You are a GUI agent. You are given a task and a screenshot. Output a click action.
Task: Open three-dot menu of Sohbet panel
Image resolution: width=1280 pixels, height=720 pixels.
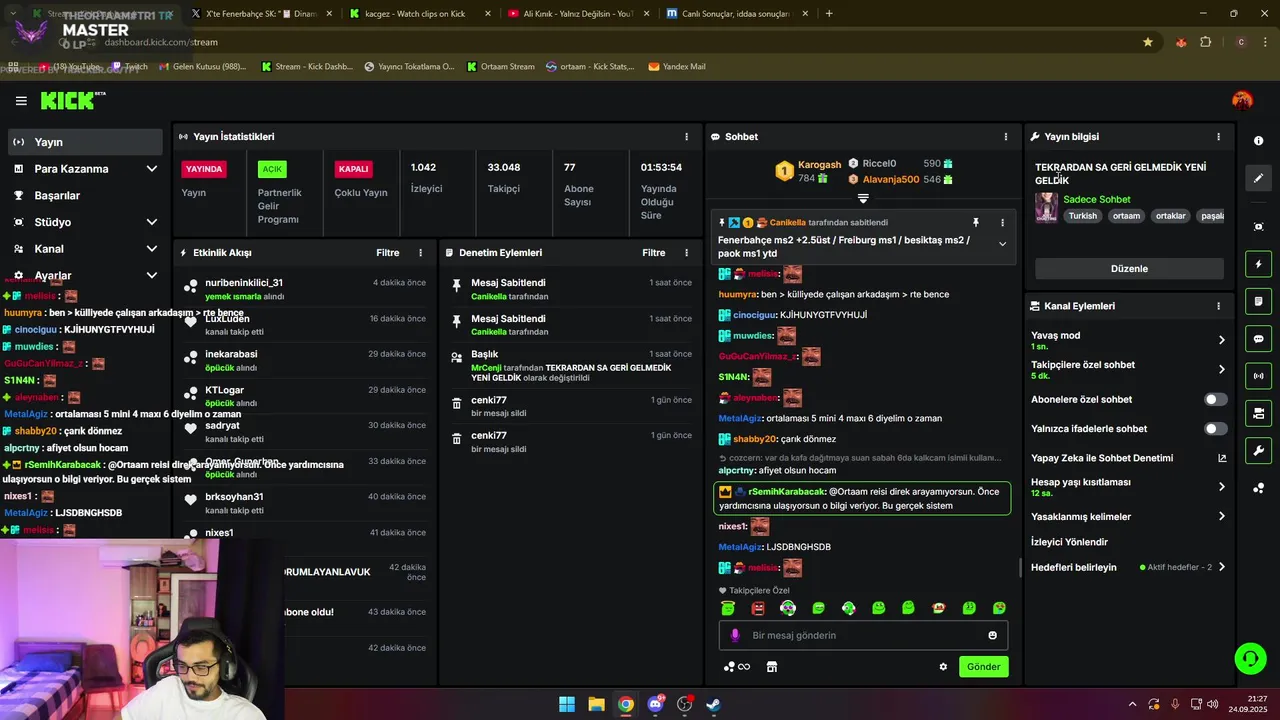coord(1006,136)
